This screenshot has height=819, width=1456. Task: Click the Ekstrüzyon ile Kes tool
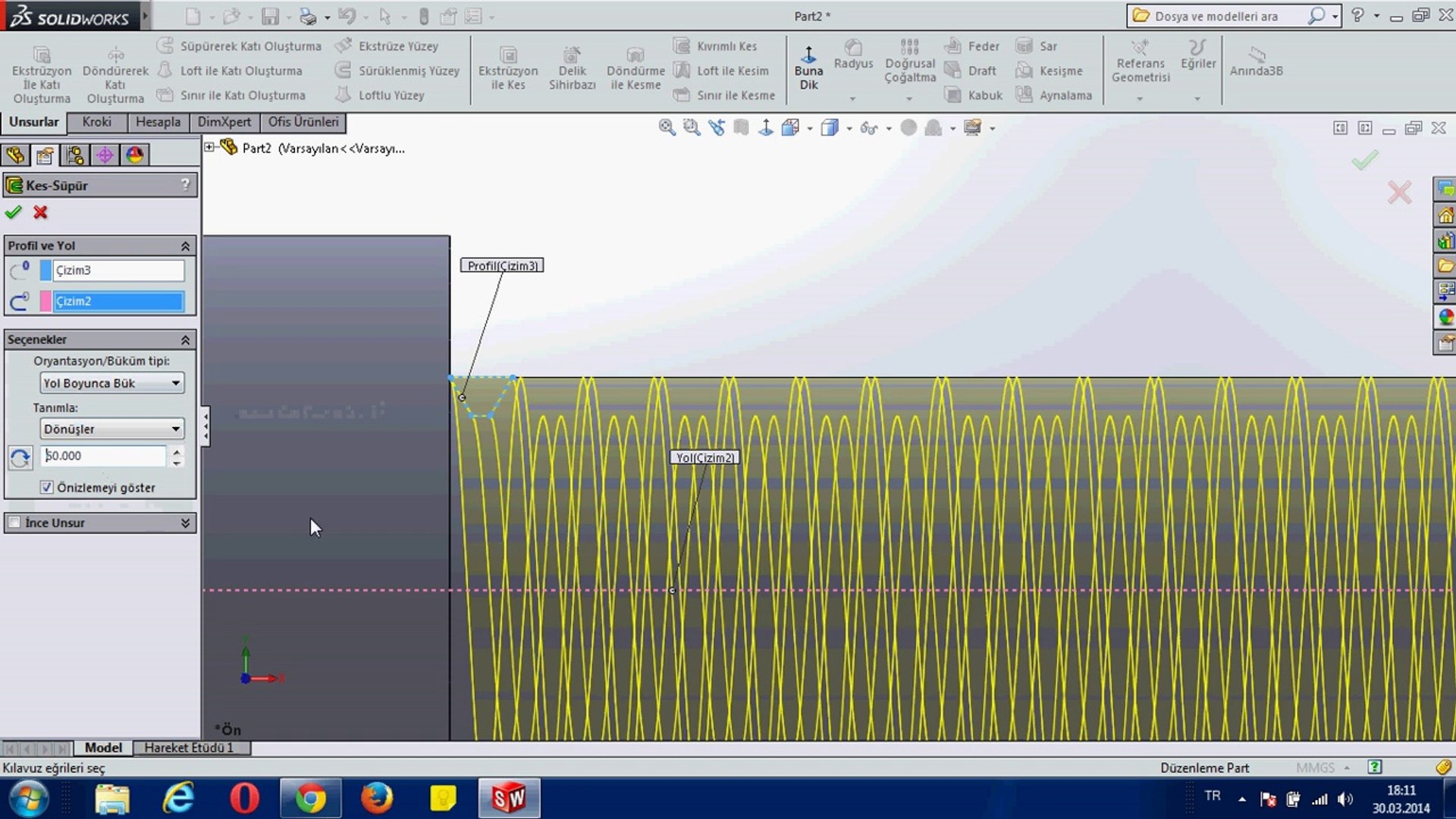pyautogui.click(x=507, y=67)
